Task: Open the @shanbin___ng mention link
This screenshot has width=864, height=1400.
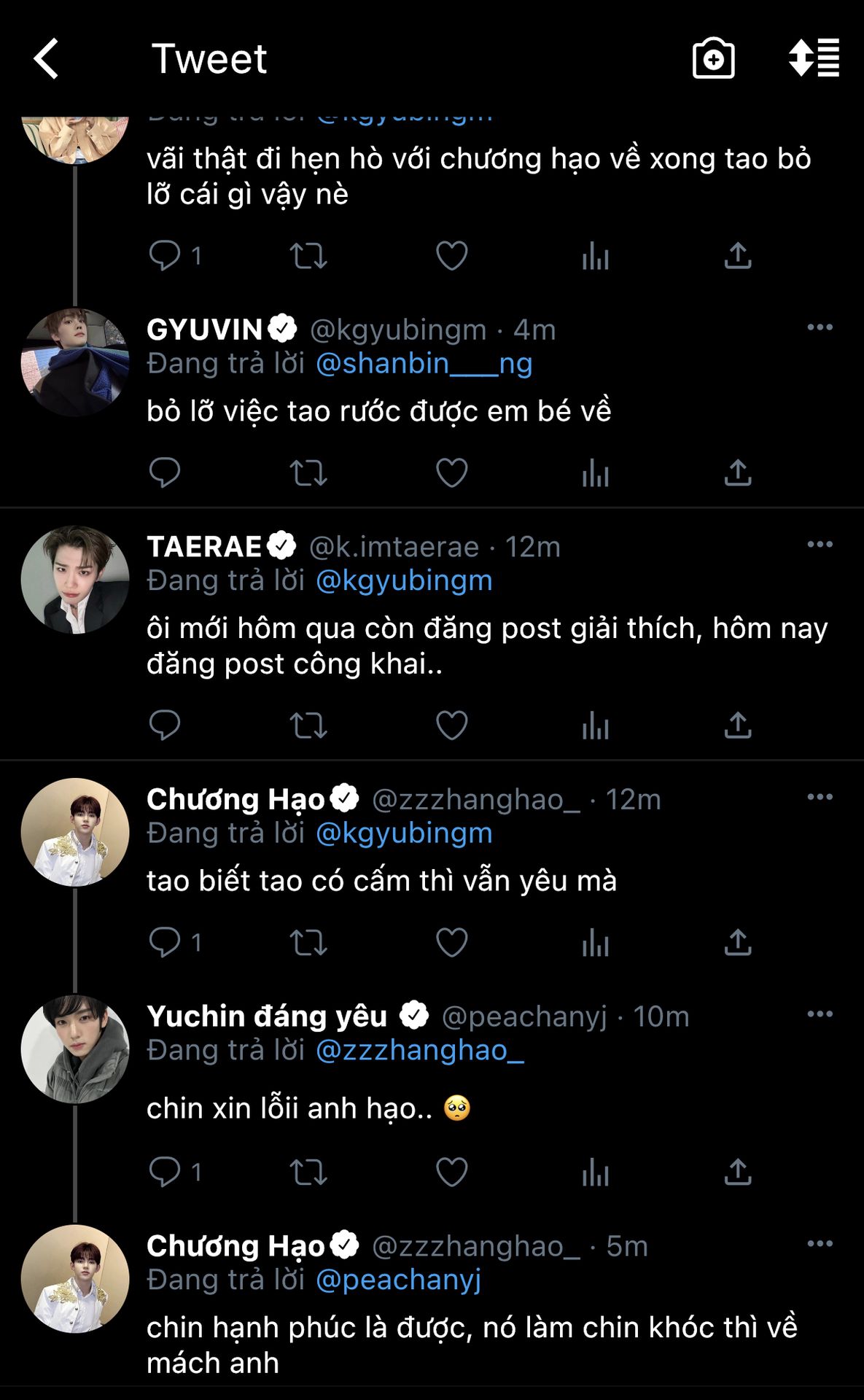Action: 424,363
